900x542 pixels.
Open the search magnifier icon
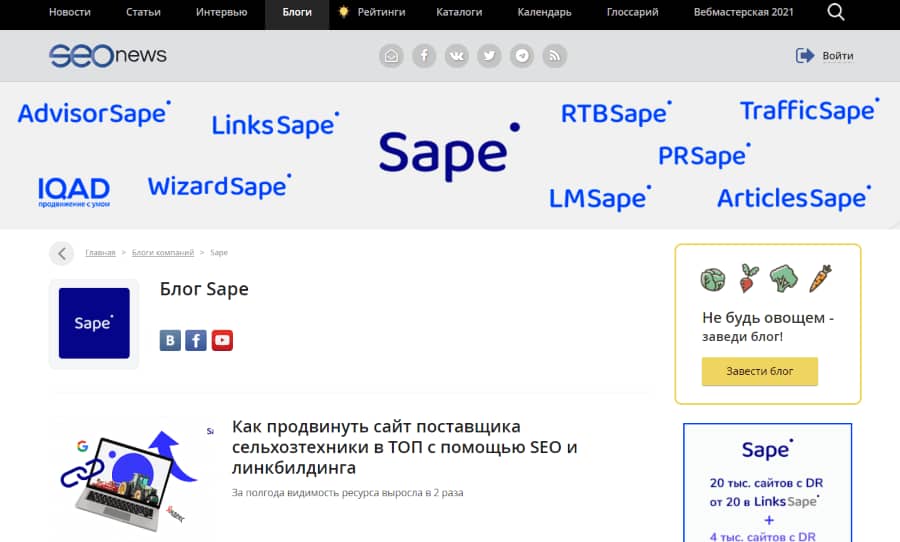click(x=836, y=12)
